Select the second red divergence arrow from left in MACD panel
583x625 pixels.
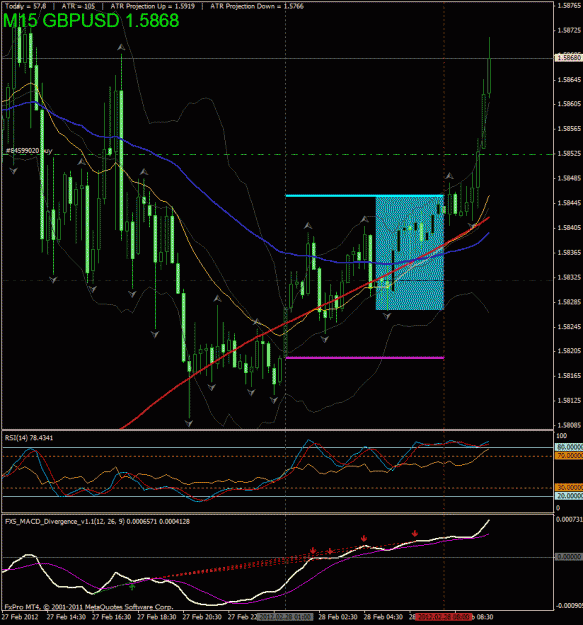pos(330,551)
